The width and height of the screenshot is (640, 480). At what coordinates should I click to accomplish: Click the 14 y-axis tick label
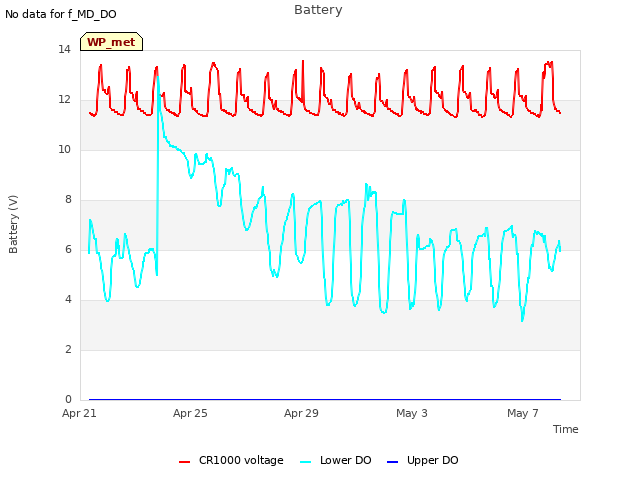pos(64,49)
